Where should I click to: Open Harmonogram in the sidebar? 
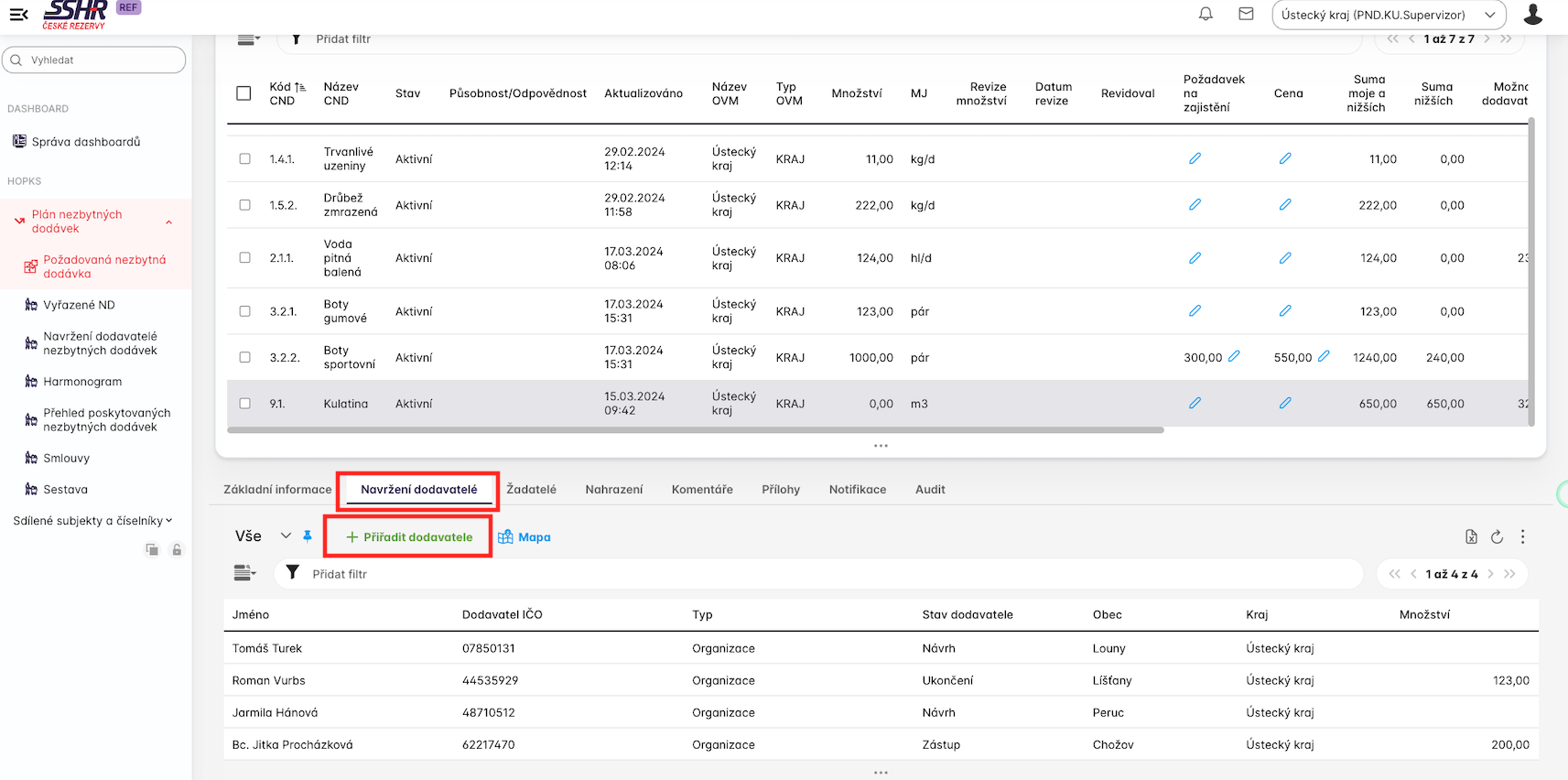coord(82,382)
